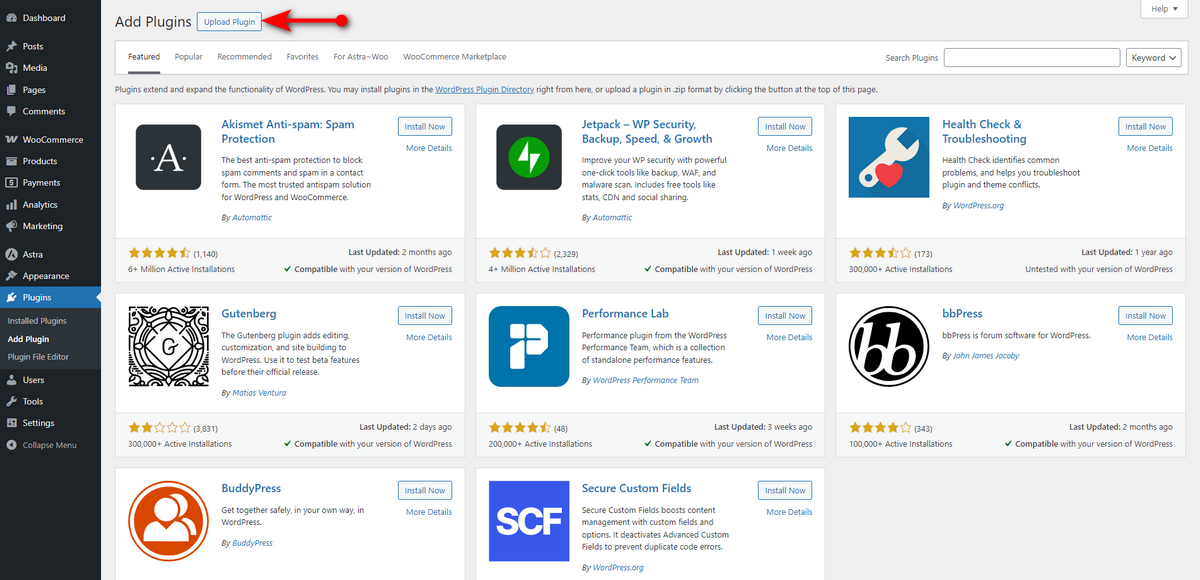Open More Details for Secure Custom Fields

pyautogui.click(x=790, y=512)
